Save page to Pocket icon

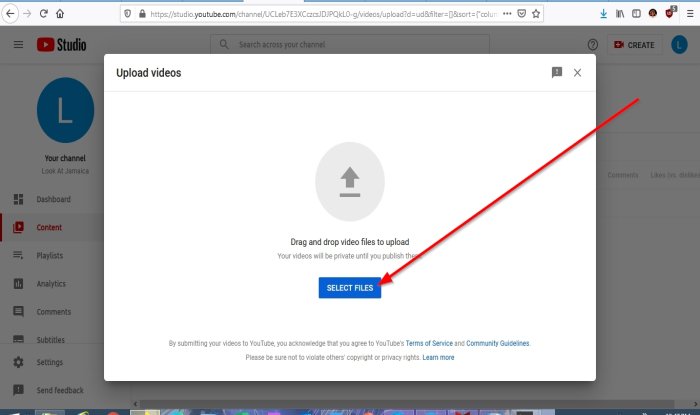[x=521, y=14]
